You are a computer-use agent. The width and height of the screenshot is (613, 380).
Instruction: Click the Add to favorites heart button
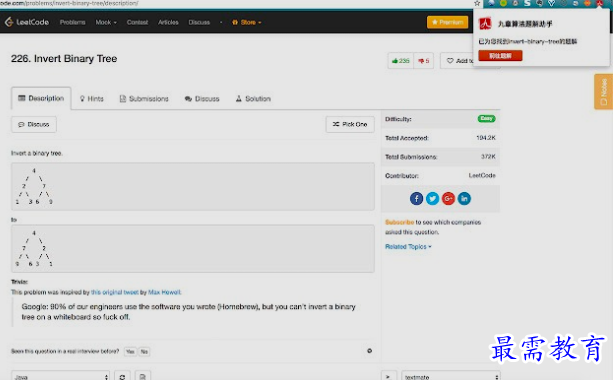pos(457,61)
